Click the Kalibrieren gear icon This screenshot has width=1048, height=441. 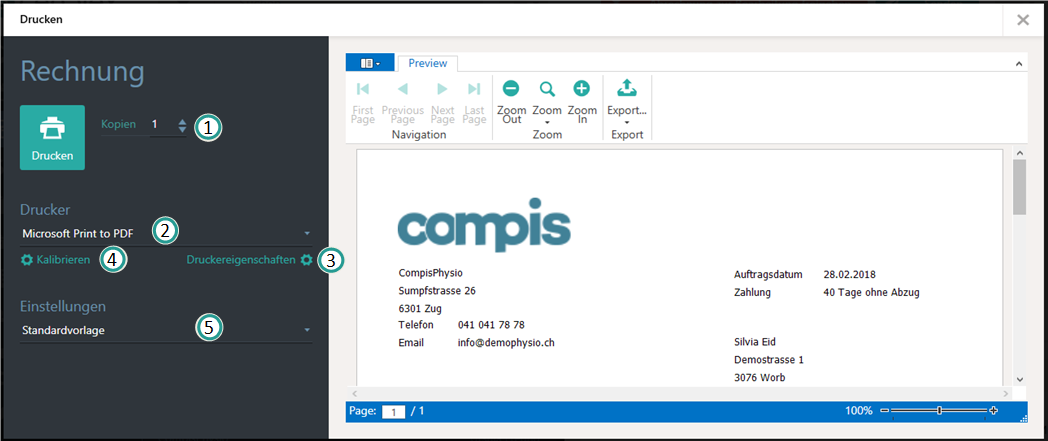click(x=27, y=260)
